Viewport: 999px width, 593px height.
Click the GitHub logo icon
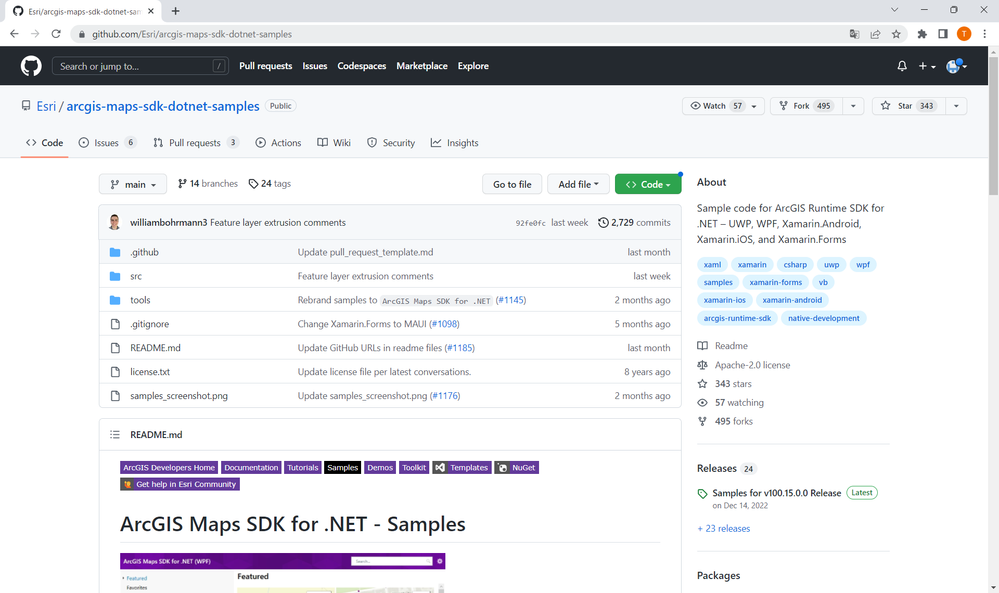31,66
